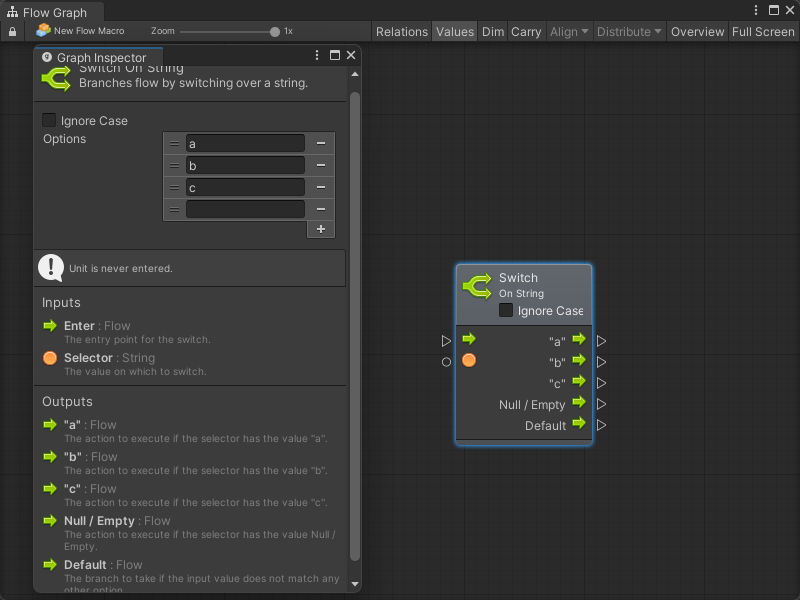Screen dimensions: 800x600
Task: Open the Align dropdown
Action: point(568,32)
